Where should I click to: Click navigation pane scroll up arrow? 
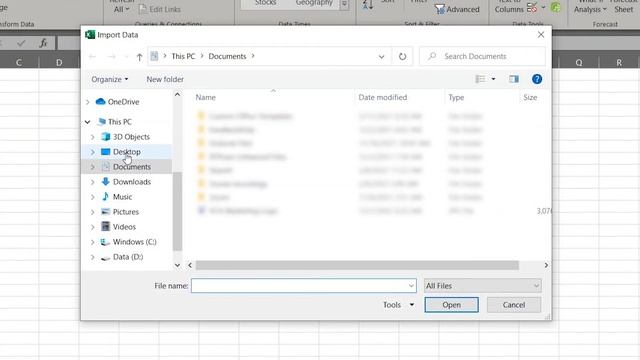(177, 95)
